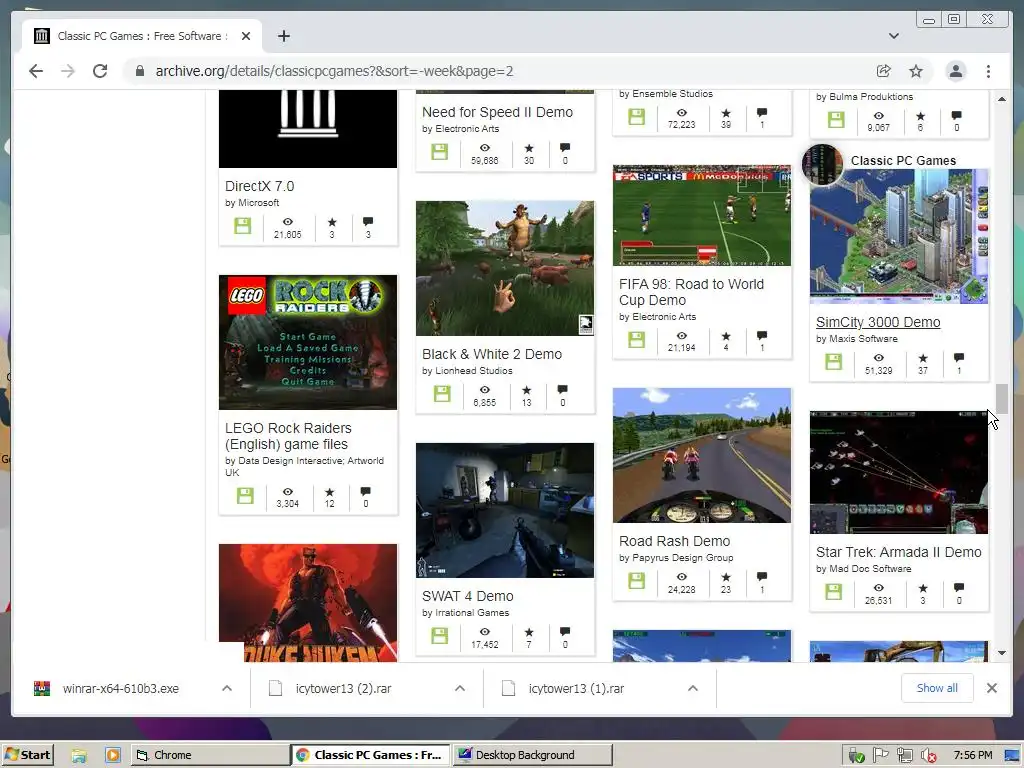Viewport: 1024px width, 768px height.
Task: Open the DirectX 7.0 title link
Action: tap(259, 186)
